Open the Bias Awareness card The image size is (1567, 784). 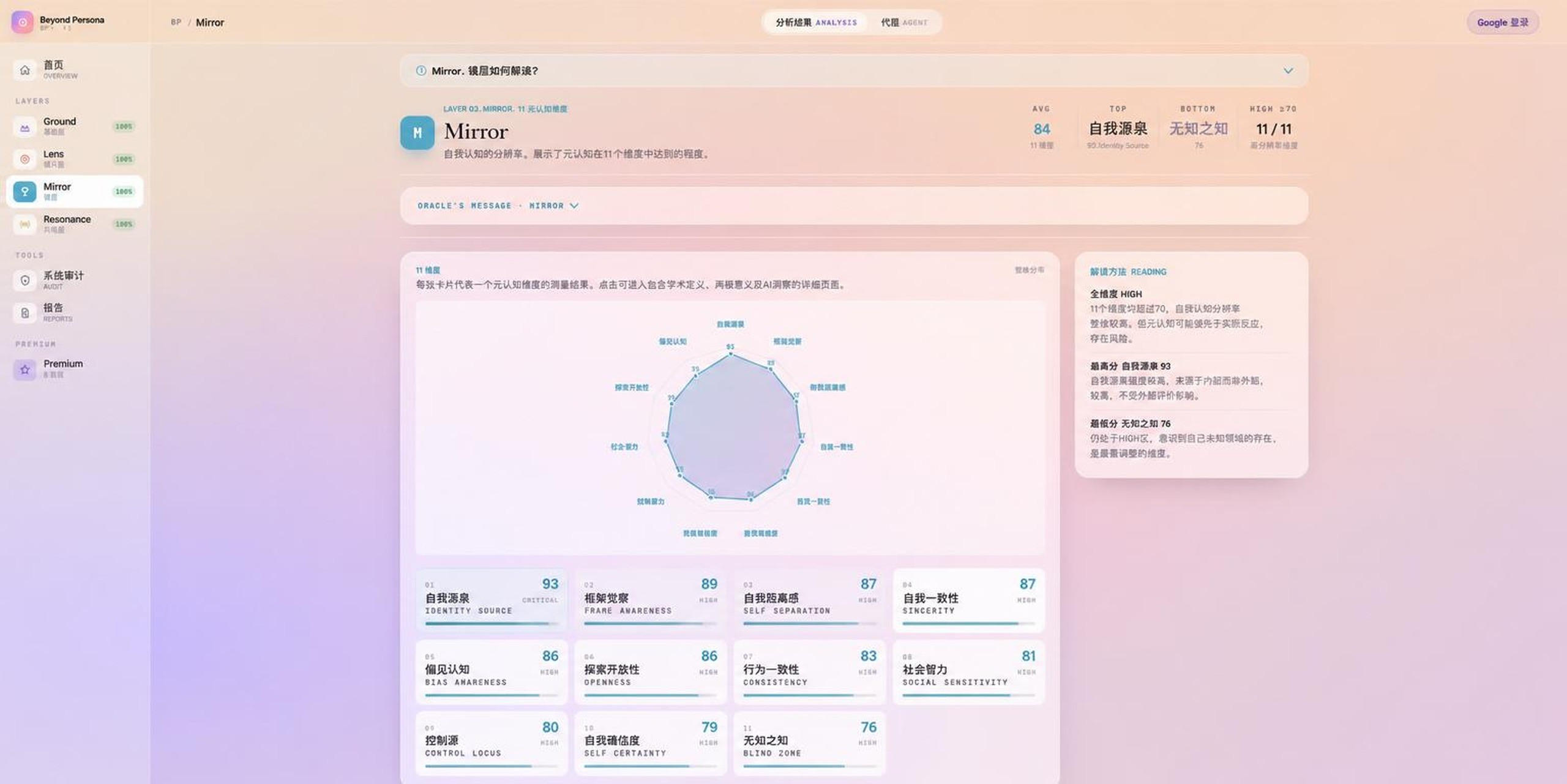492,672
